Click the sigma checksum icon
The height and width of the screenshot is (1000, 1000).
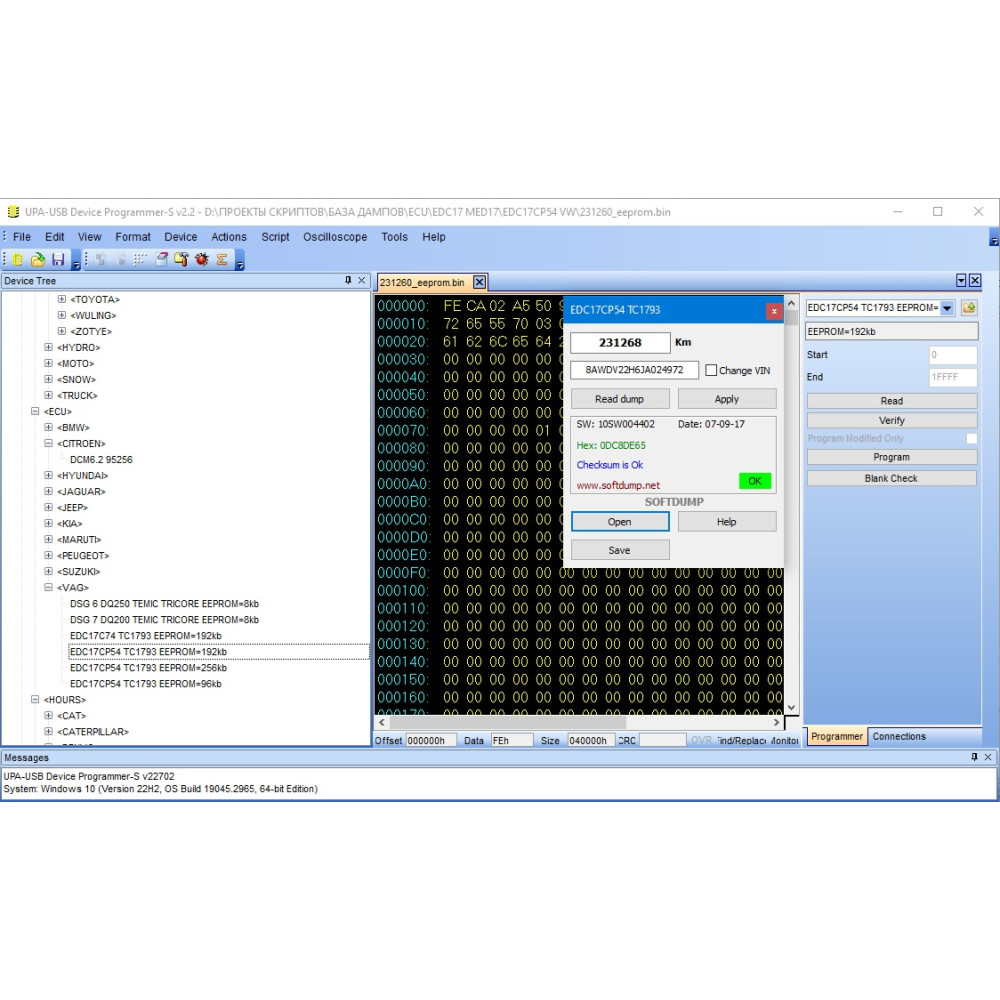(222, 260)
